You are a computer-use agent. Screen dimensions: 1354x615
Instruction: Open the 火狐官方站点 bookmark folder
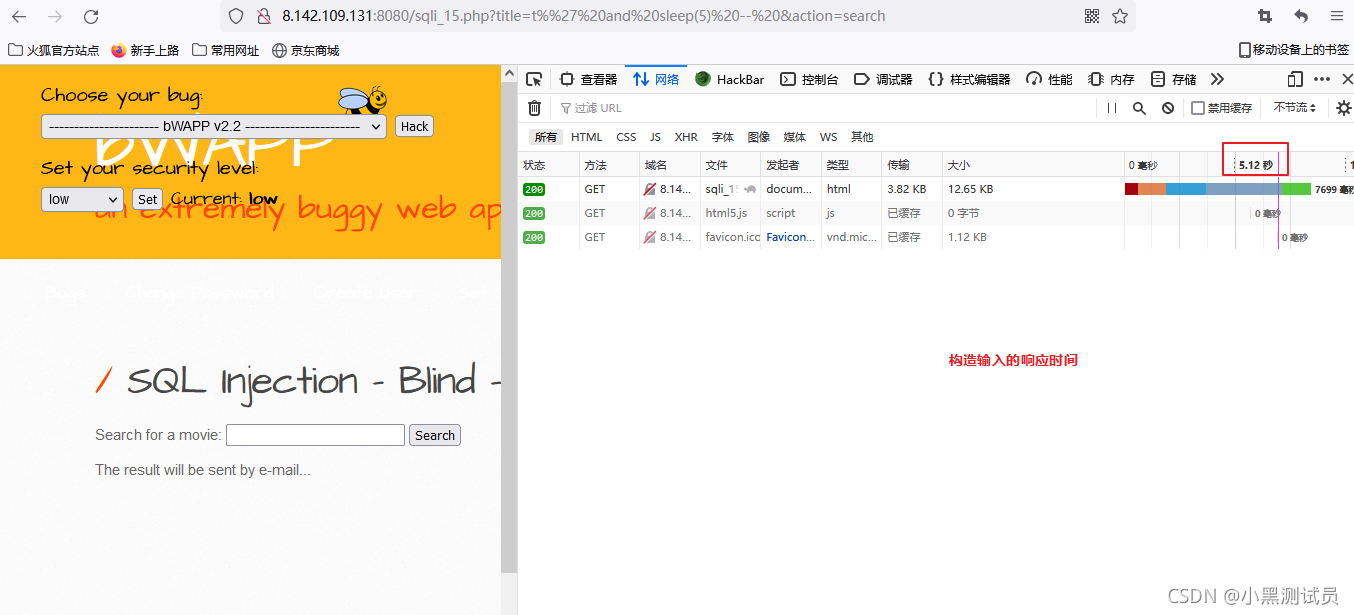tap(53, 50)
